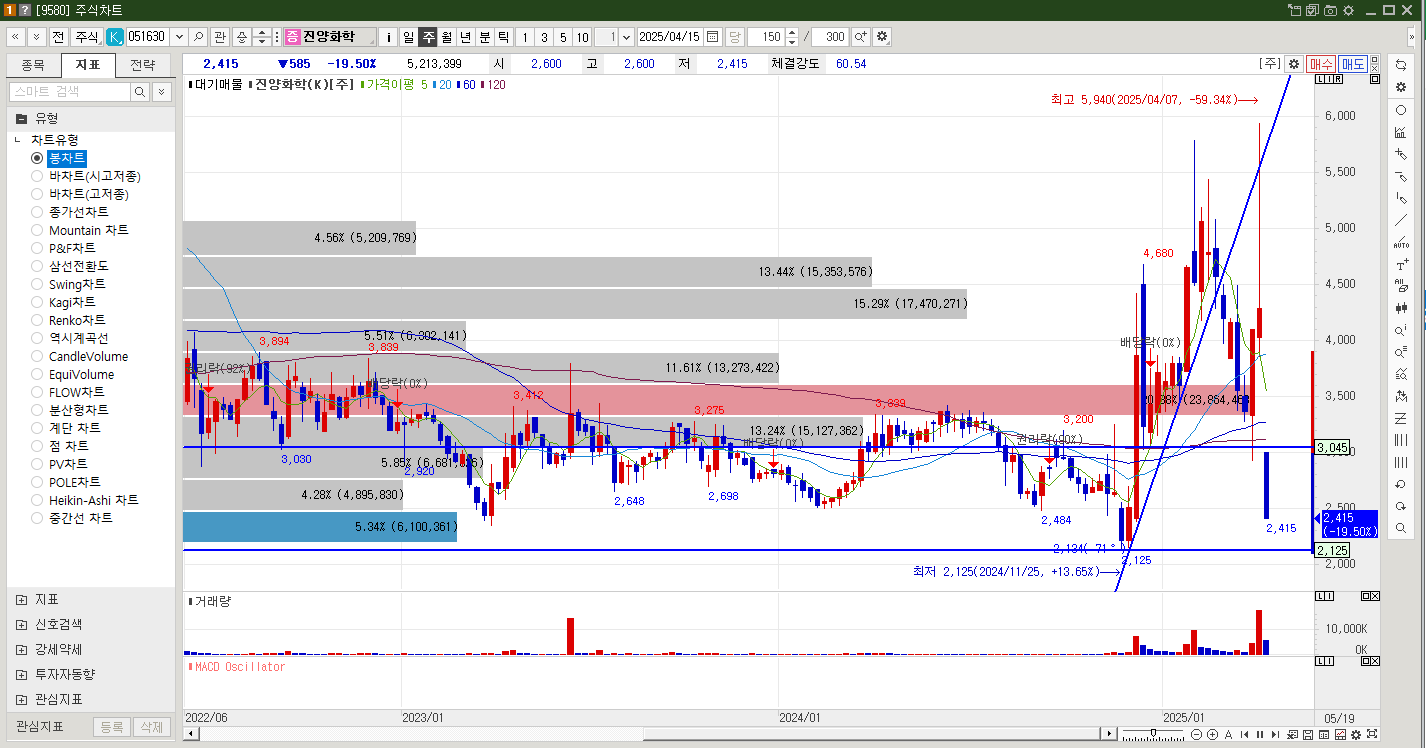The image size is (1426, 748).
Task: Open chart toolbar settings gear
Action: (x=881, y=37)
